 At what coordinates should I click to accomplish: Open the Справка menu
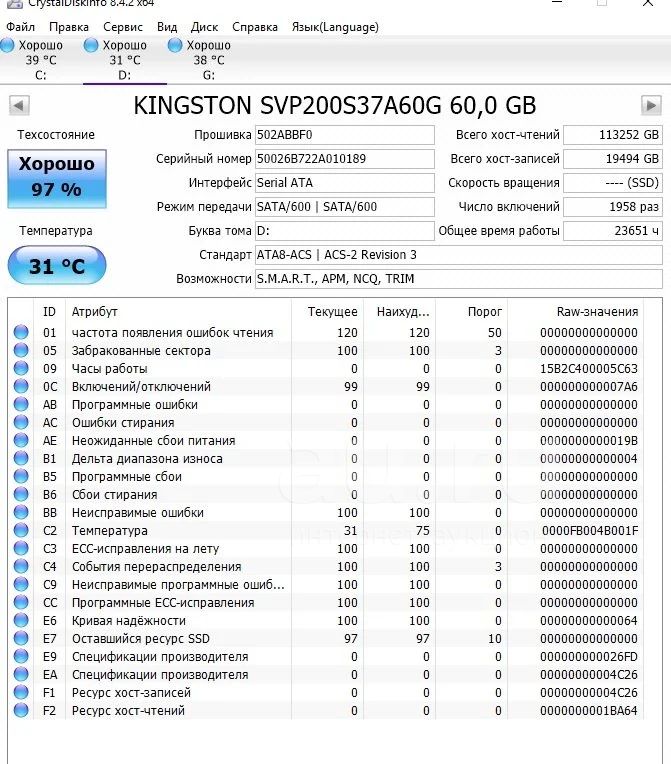click(255, 27)
